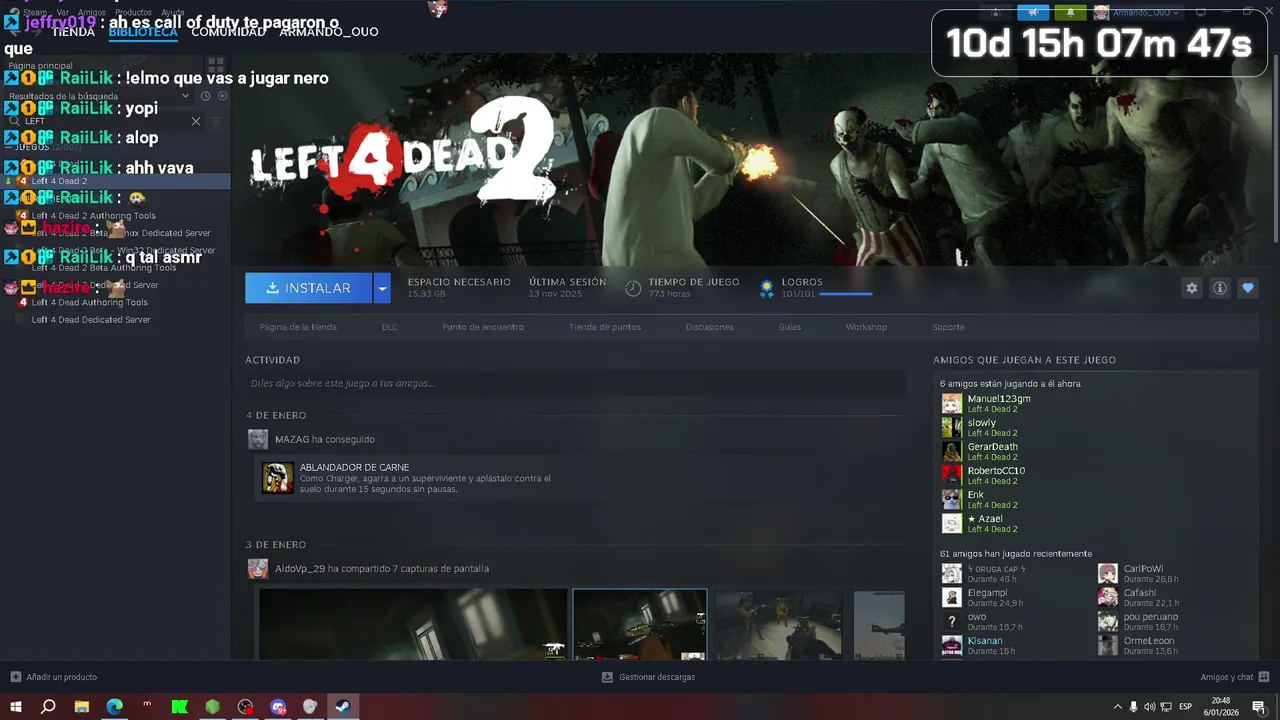Open Guías link
The image size is (1280, 720).
coord(790,327)
